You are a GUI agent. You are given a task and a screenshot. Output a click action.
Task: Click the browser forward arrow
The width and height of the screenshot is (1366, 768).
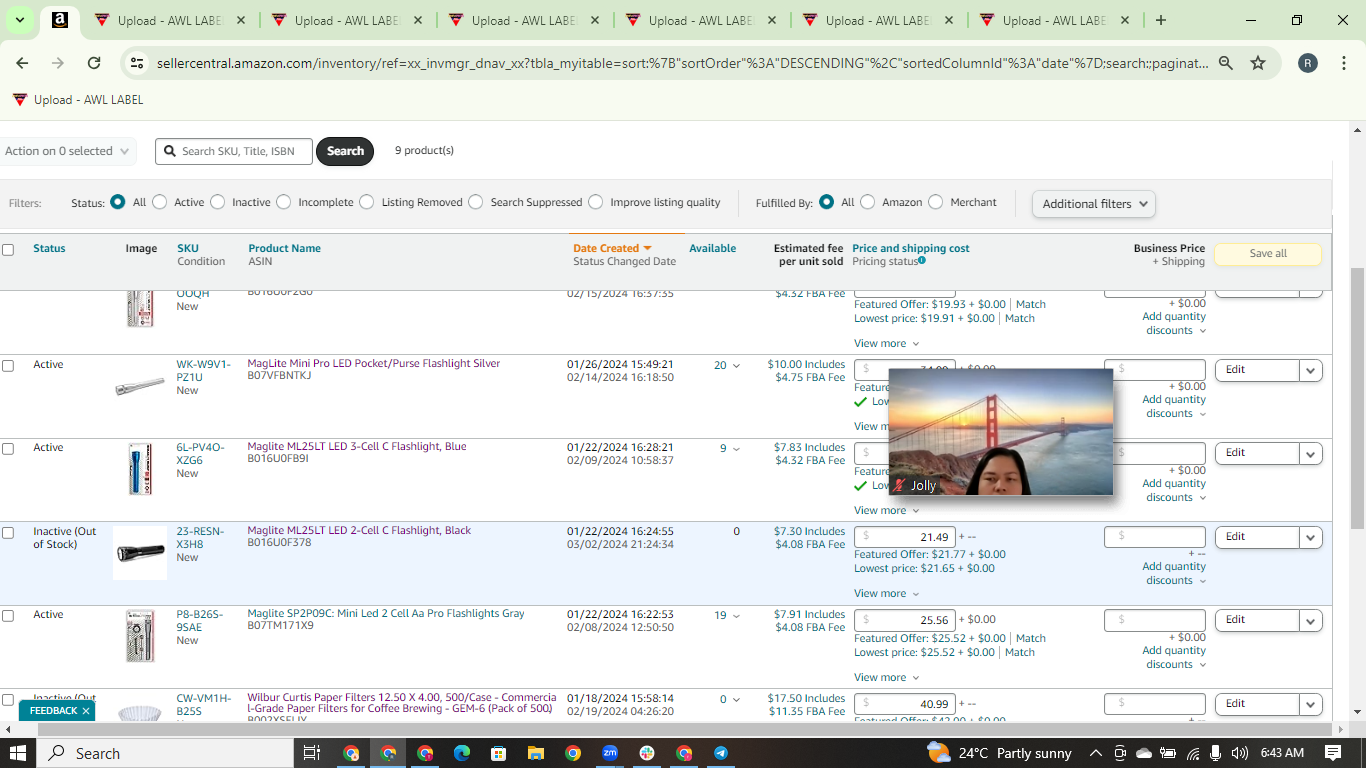click(58, 63)
